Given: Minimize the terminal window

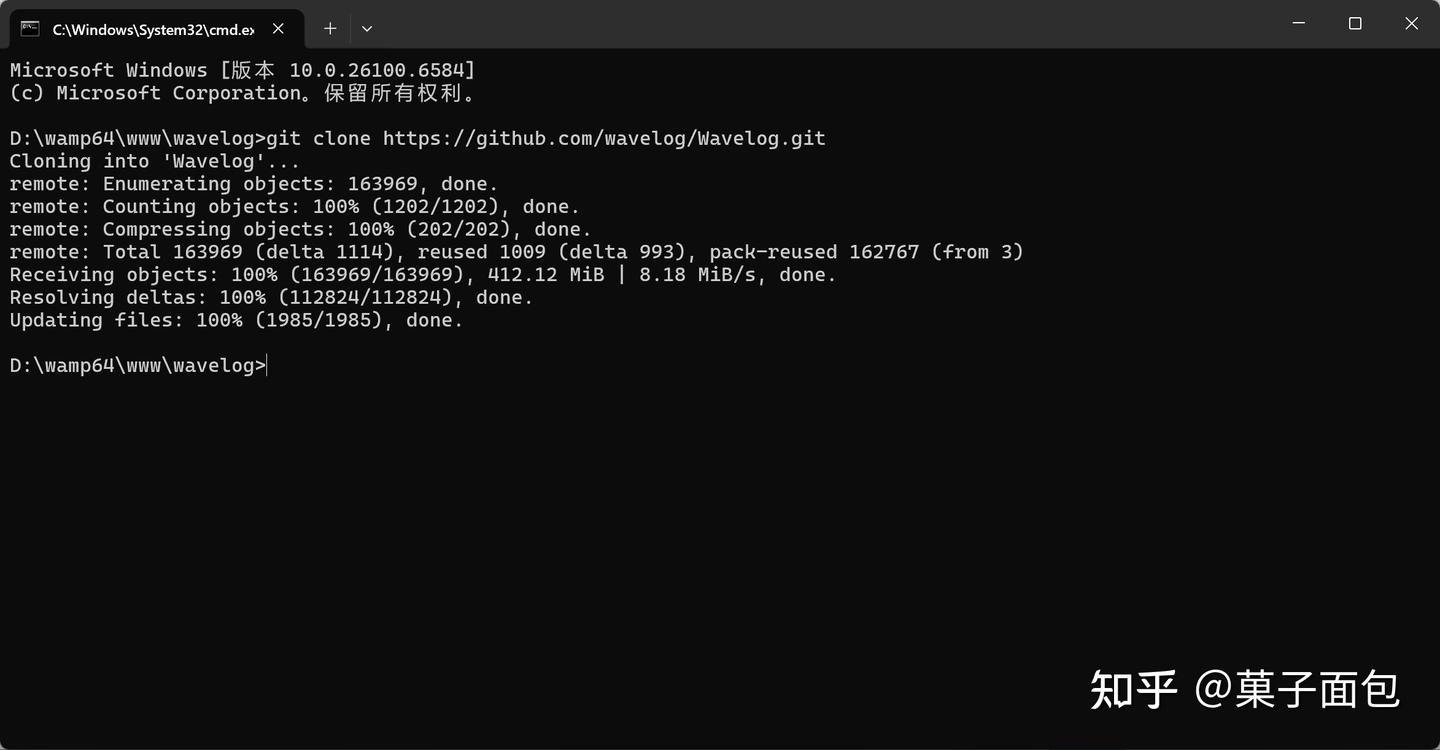Looking at the screenshot, I should (1299, 24).
